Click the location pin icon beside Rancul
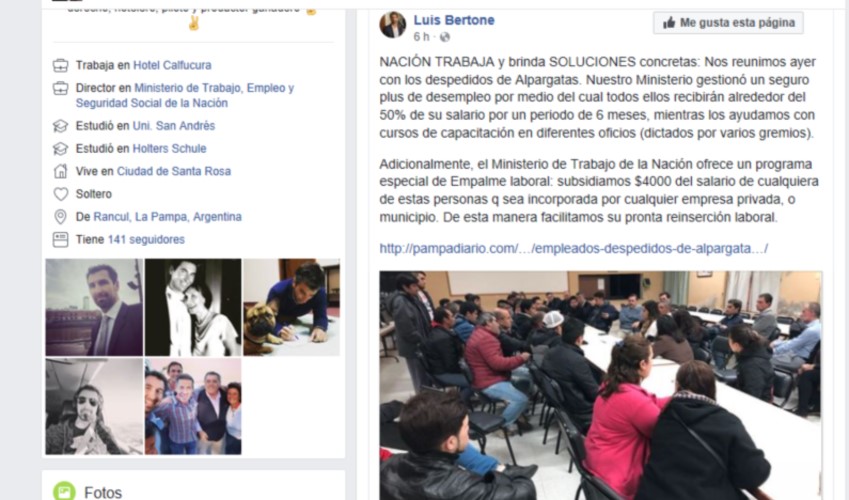The height and width of the screenshot is (500, 849). pos(61,217)
